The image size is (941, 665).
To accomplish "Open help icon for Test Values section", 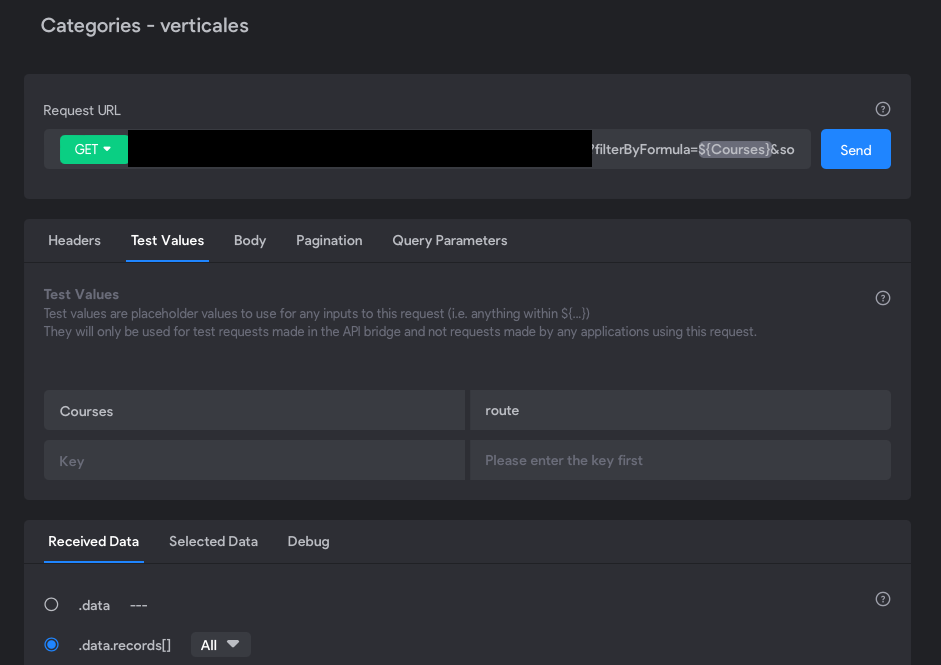I will (x=882, y=298).
